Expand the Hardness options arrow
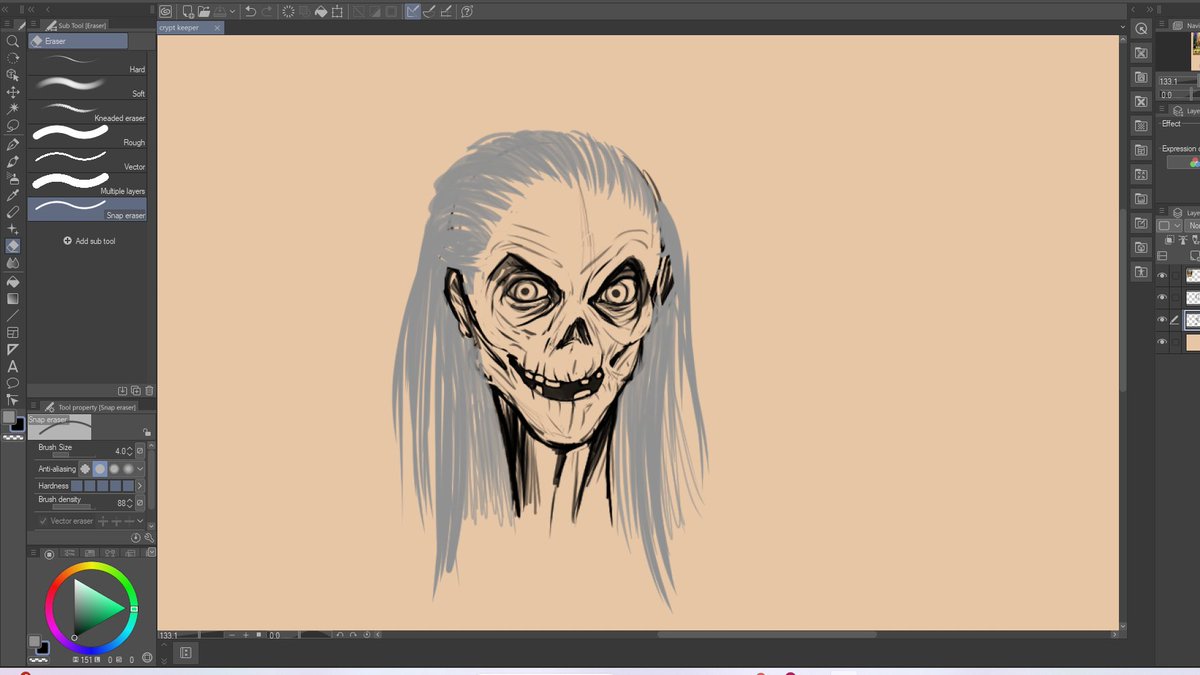The height and width of the screenshot is (675, 1200). 140,485
